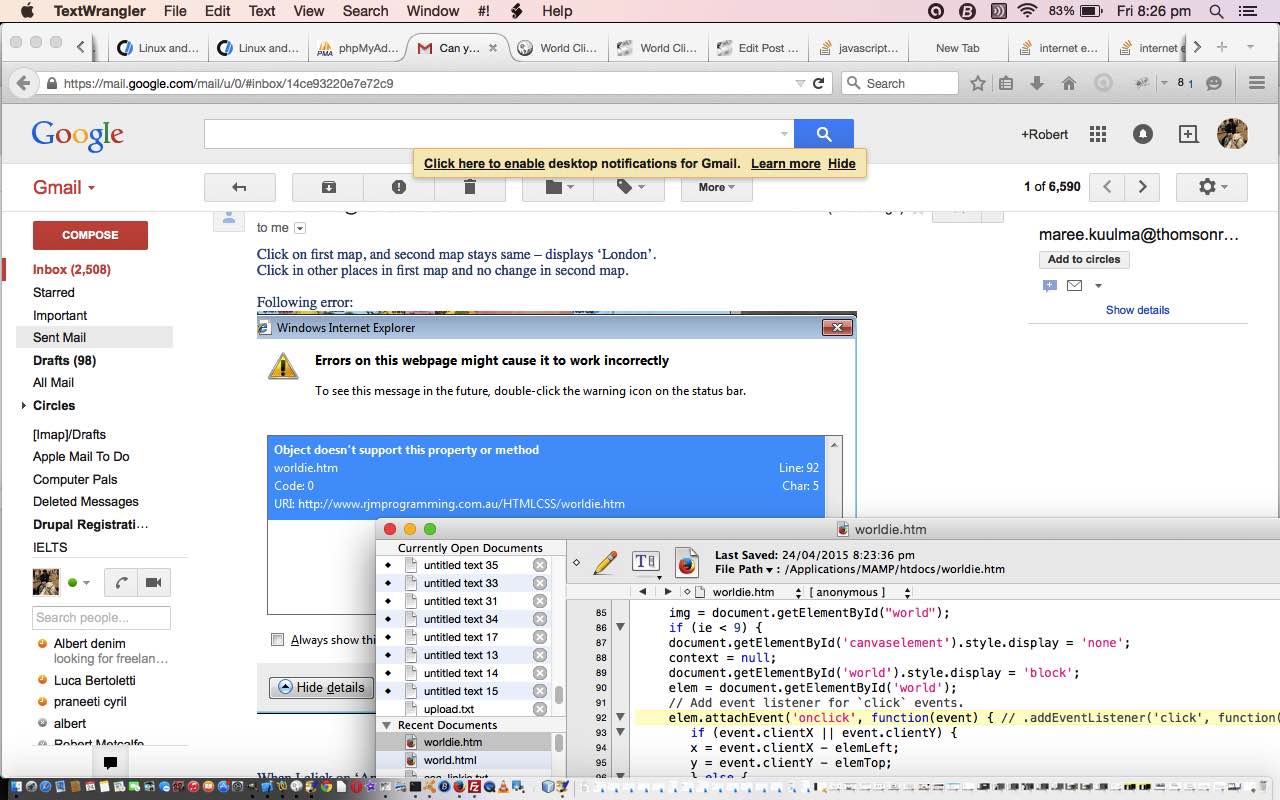Screen dimensions: 1280x800
Task: Click the open documents list scrollbar
Action: pos(559,695)
